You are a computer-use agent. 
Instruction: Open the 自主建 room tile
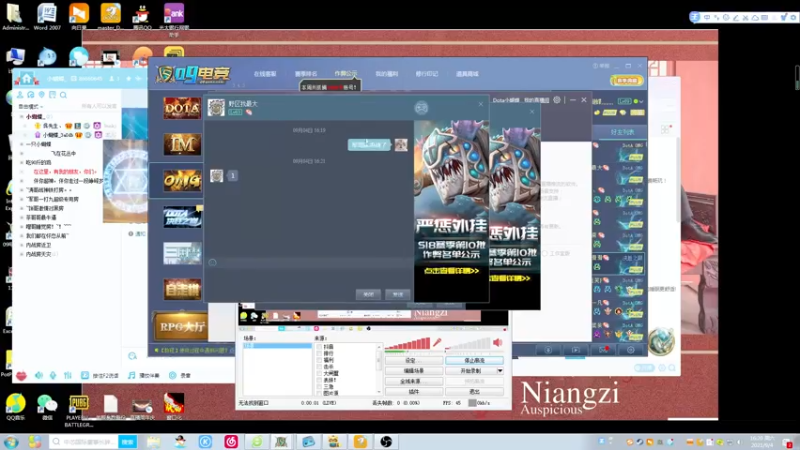182,289
